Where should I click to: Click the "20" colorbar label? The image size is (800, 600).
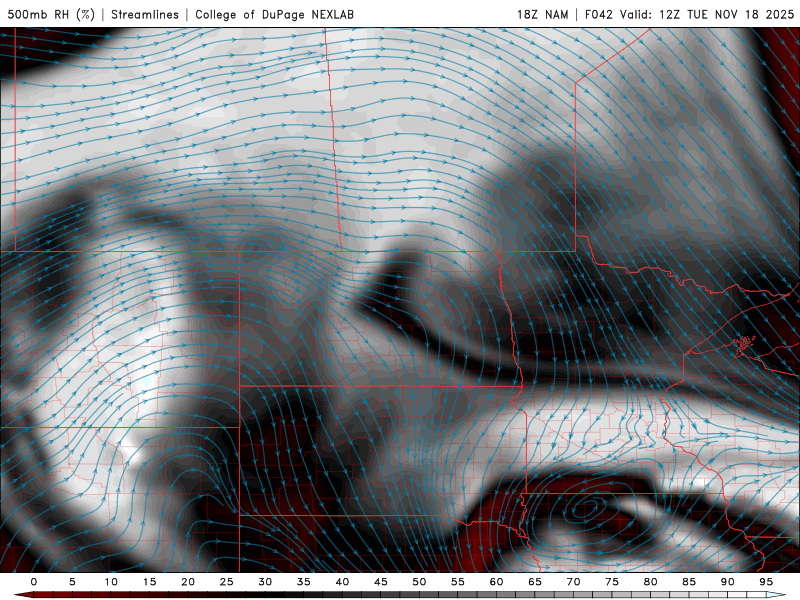(x=188, y=582)
